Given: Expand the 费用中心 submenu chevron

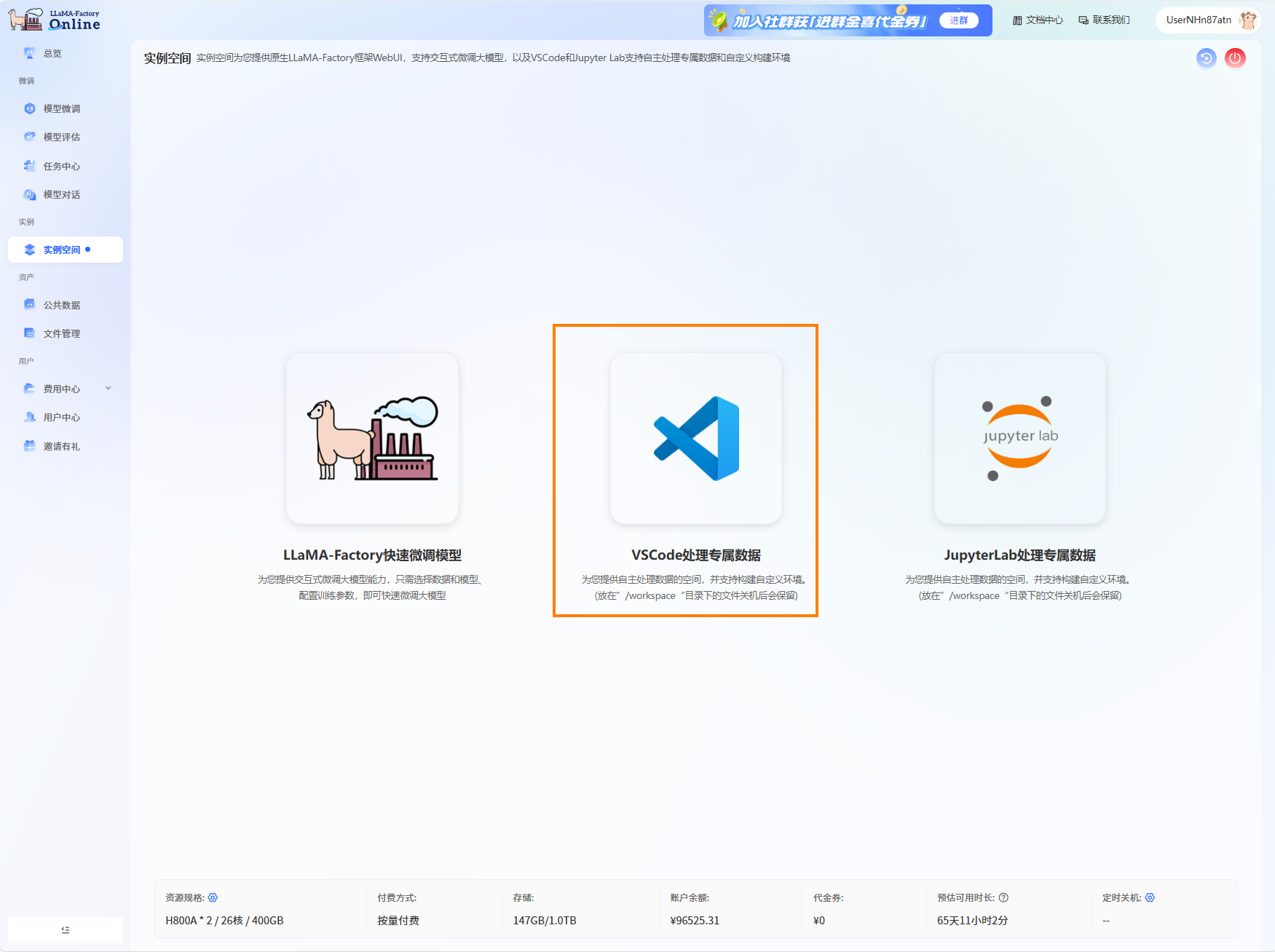Looking at the screenshot, I should click(108, 389).
